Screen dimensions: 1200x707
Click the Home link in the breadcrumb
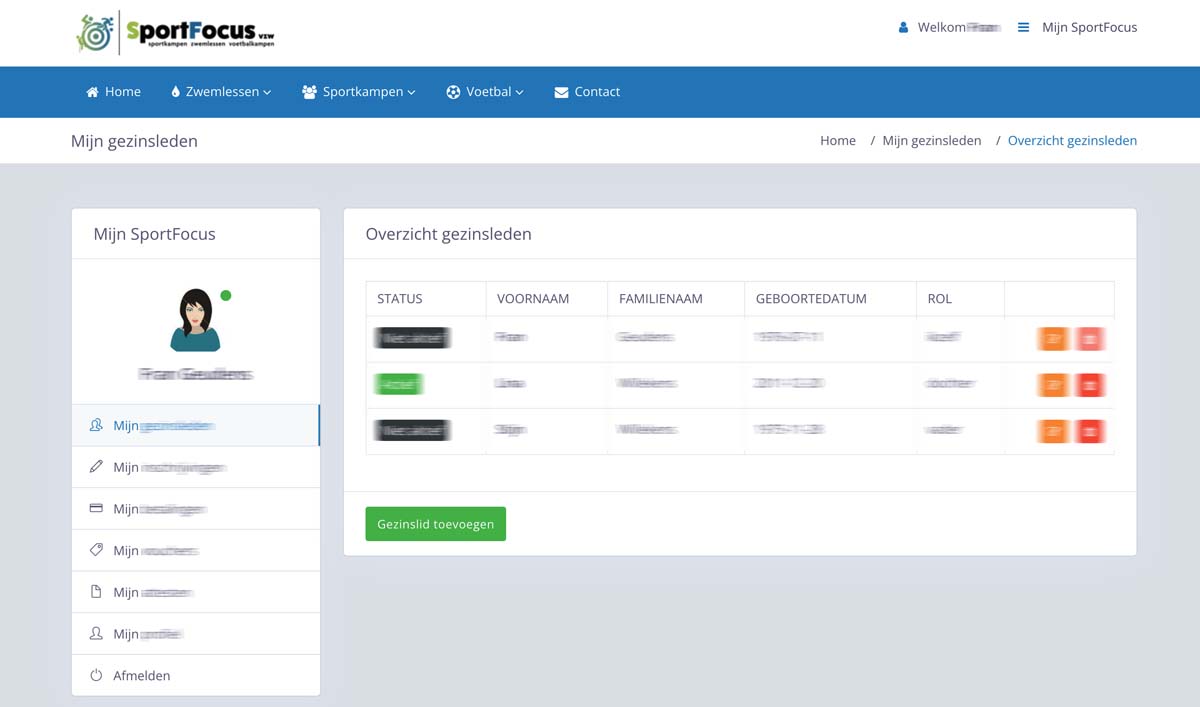pyautogui.click(x=837, y=141)
